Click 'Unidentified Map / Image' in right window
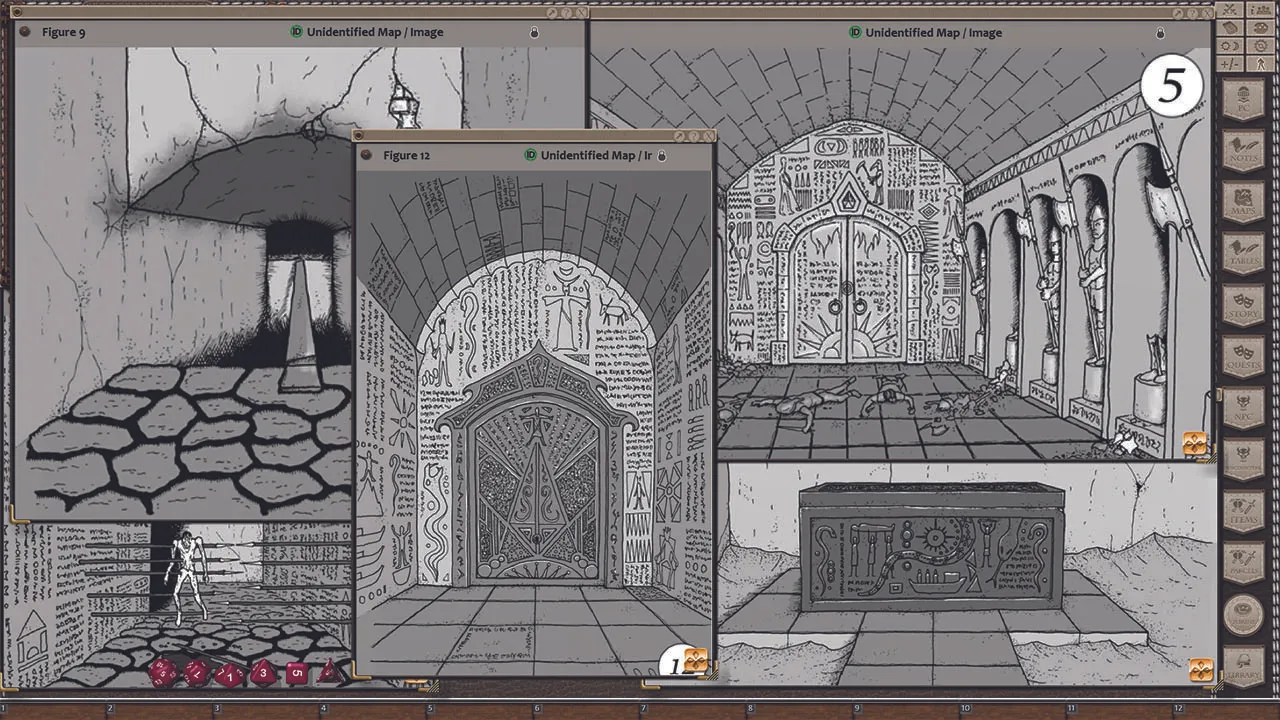The height and width of the screenshot is (720, 1280). point(934,32)
